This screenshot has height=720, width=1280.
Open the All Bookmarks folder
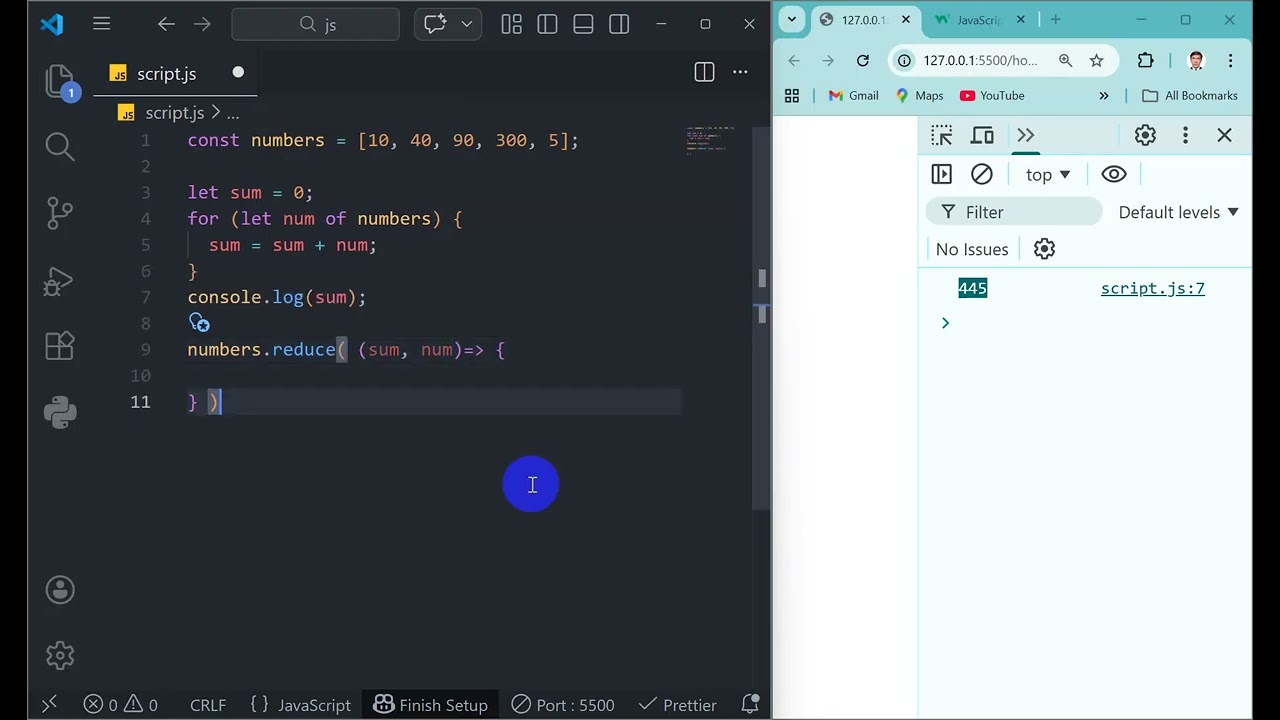1190,95
